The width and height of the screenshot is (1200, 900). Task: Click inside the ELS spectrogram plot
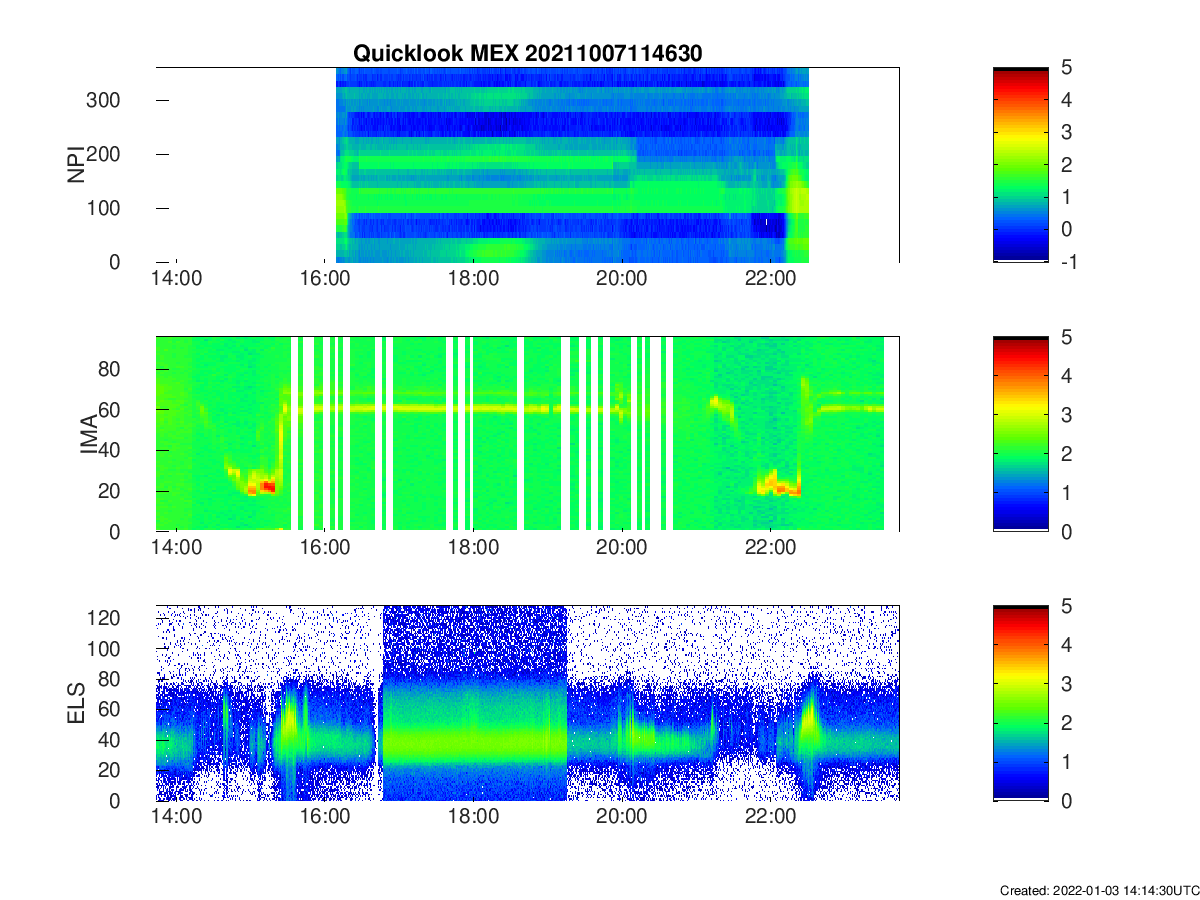(x=527, y=703)
